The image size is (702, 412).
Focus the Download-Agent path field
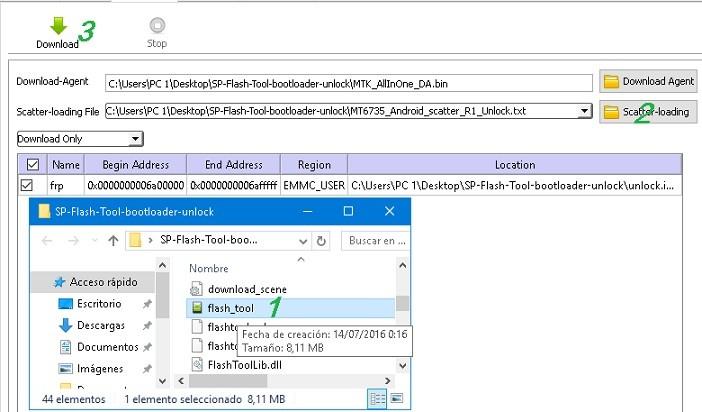349,83
